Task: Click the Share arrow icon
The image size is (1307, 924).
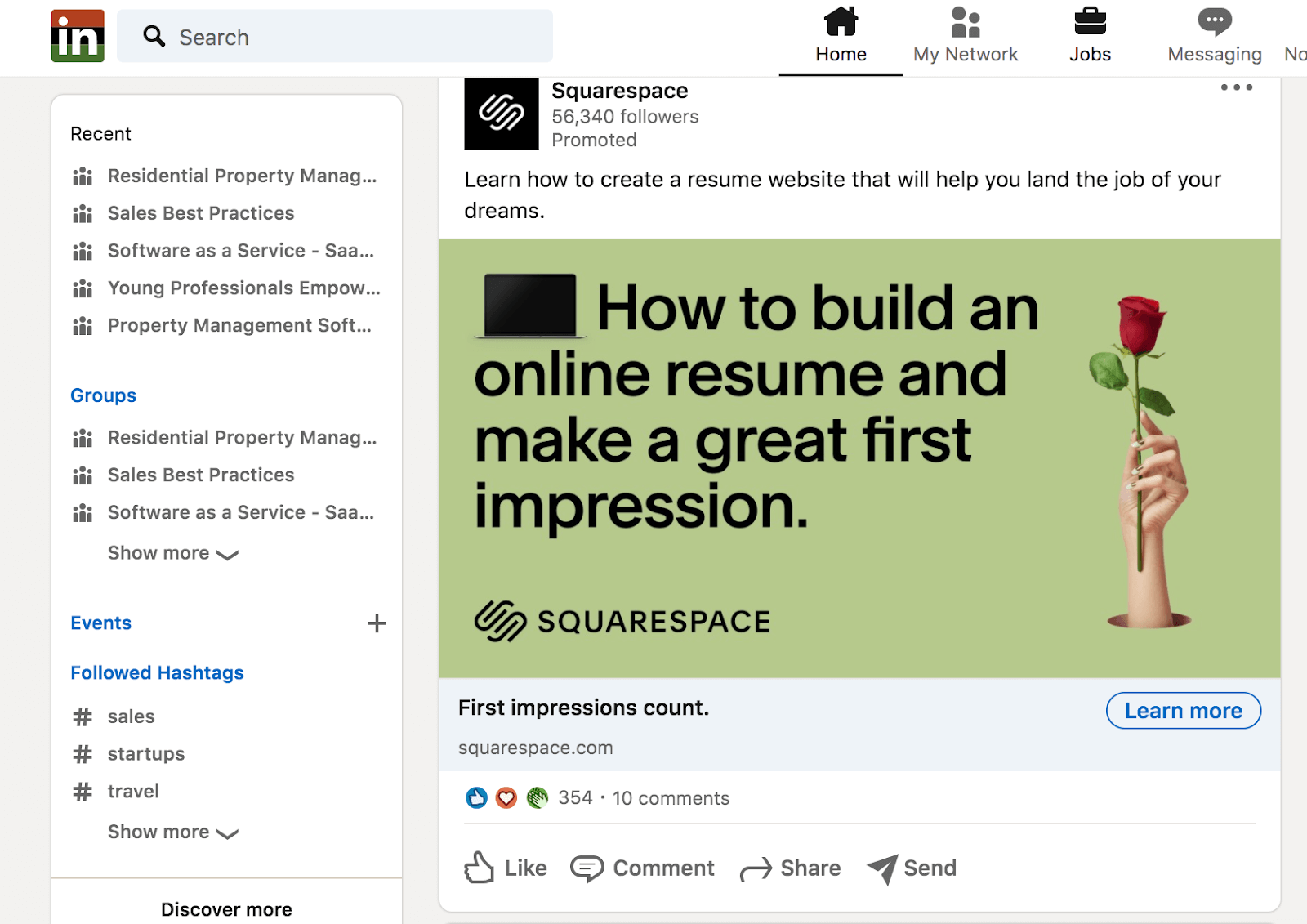Action: point(758,868)
